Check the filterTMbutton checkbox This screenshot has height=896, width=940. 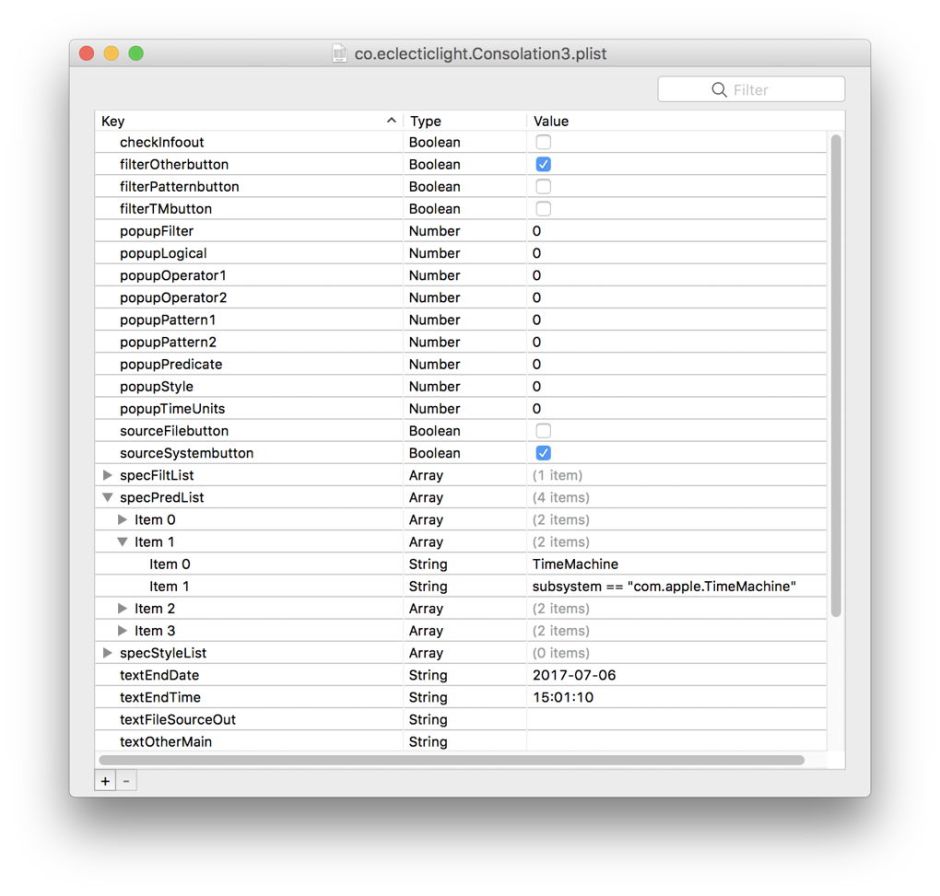coord(543,208)
